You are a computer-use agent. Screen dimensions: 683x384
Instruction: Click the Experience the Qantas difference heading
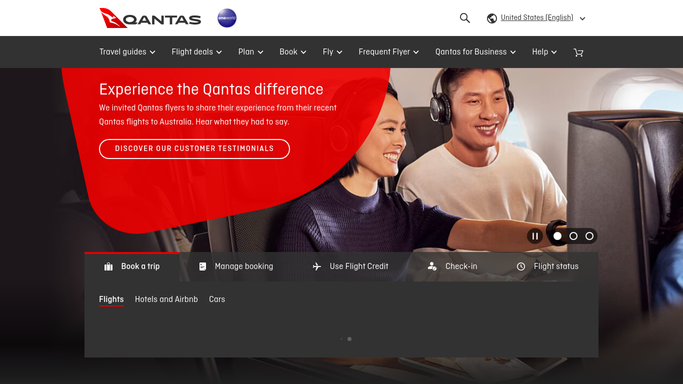pos(211,89)
